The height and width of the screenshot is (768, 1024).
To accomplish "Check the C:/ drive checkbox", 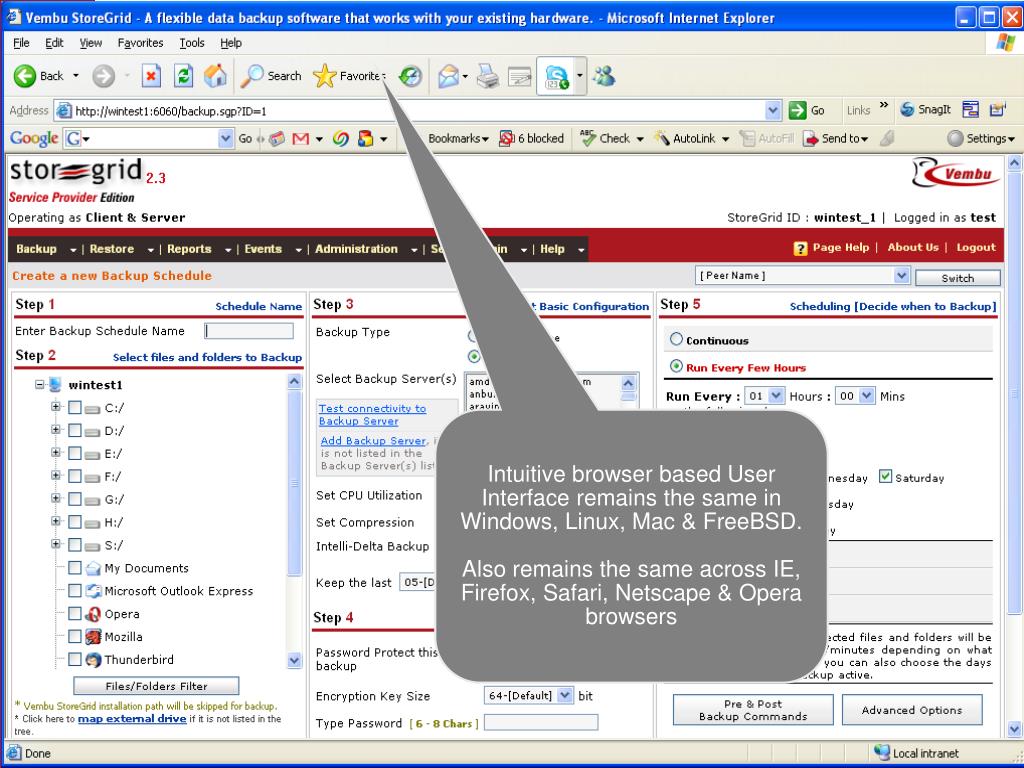I will pos(74,408).
